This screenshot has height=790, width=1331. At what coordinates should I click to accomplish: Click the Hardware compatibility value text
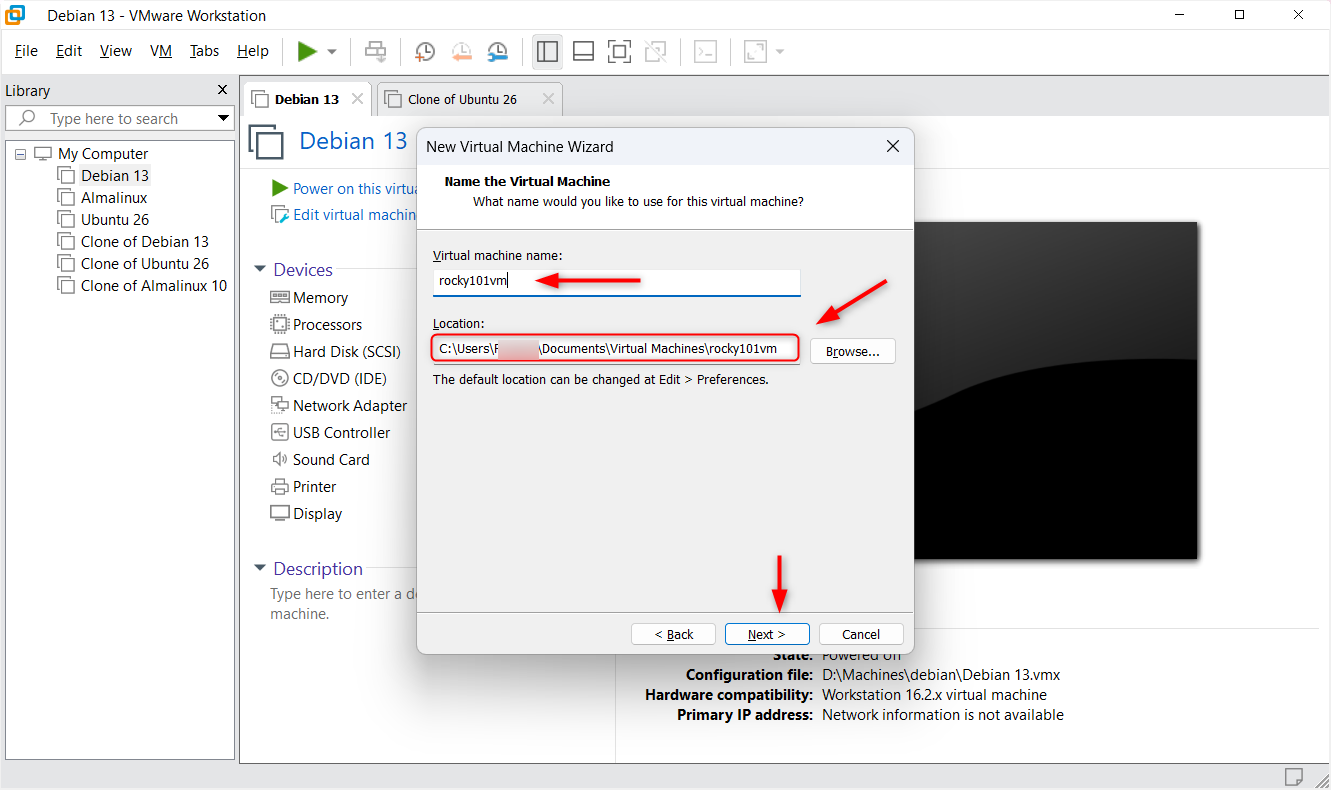coord(934,695)
